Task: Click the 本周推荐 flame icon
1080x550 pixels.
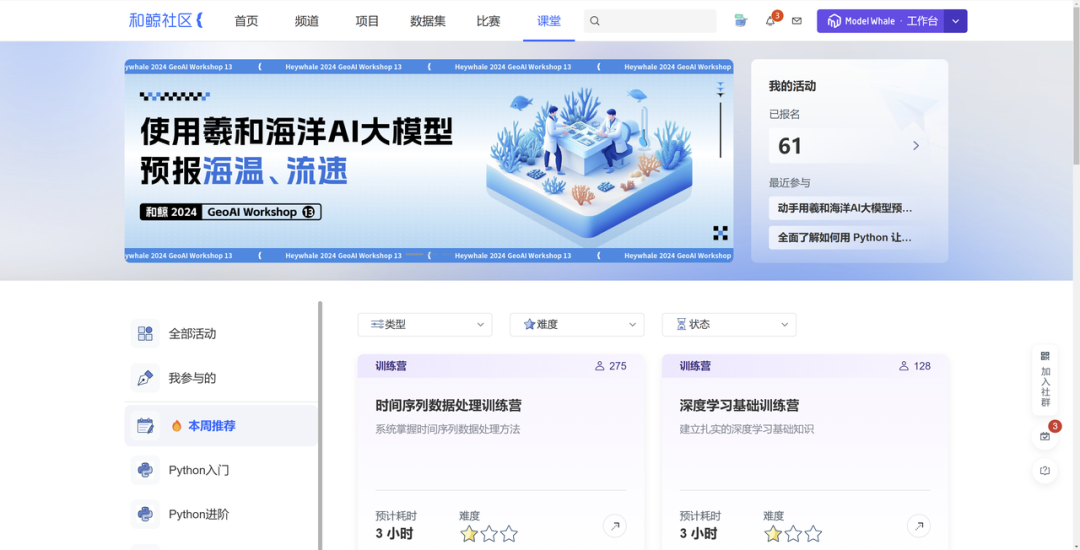Action: 176,426
